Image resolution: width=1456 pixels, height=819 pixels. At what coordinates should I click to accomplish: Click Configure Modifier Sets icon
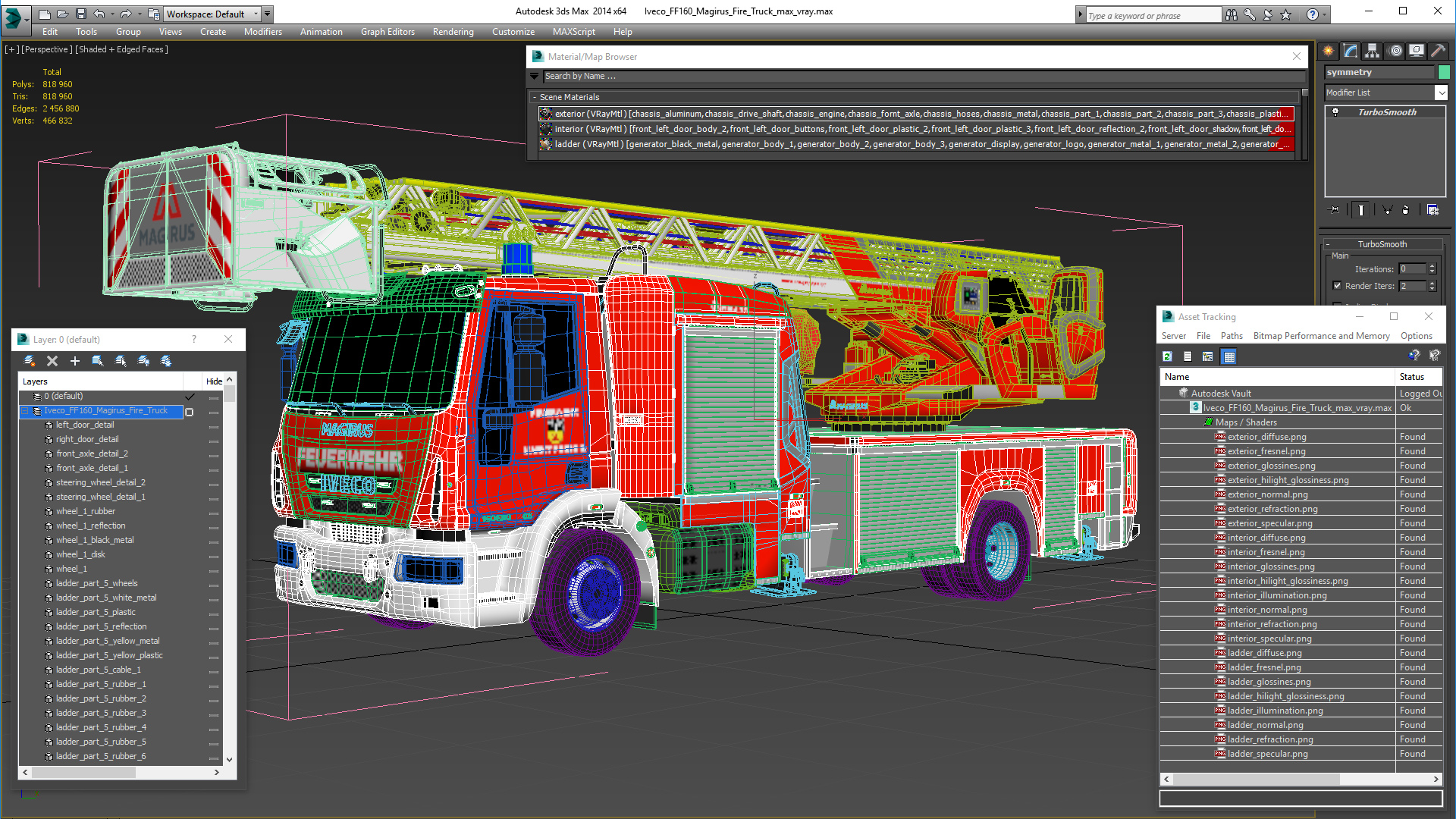tap(1432, 210)
